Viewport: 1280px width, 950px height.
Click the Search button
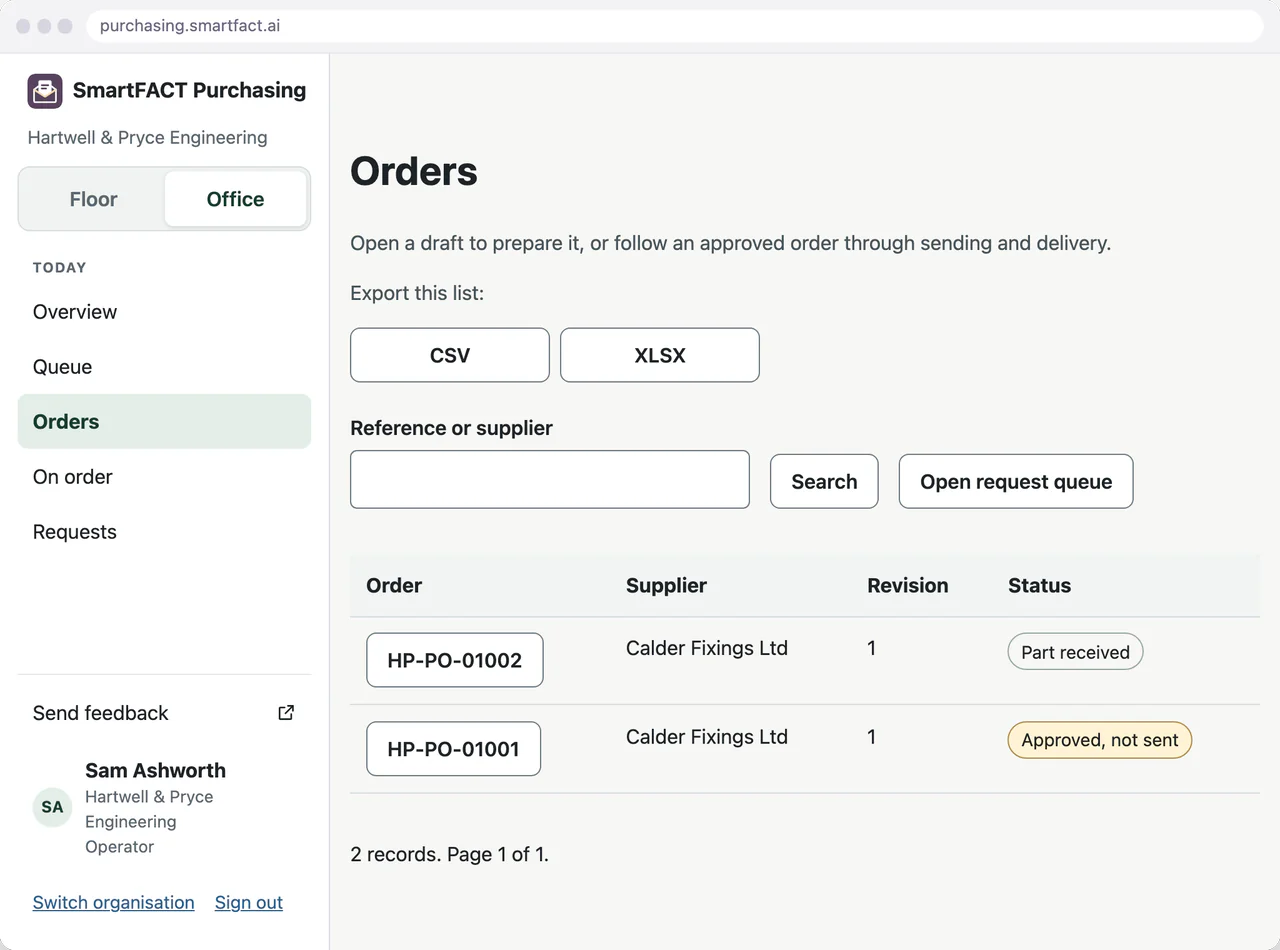(x=824, y=482)
